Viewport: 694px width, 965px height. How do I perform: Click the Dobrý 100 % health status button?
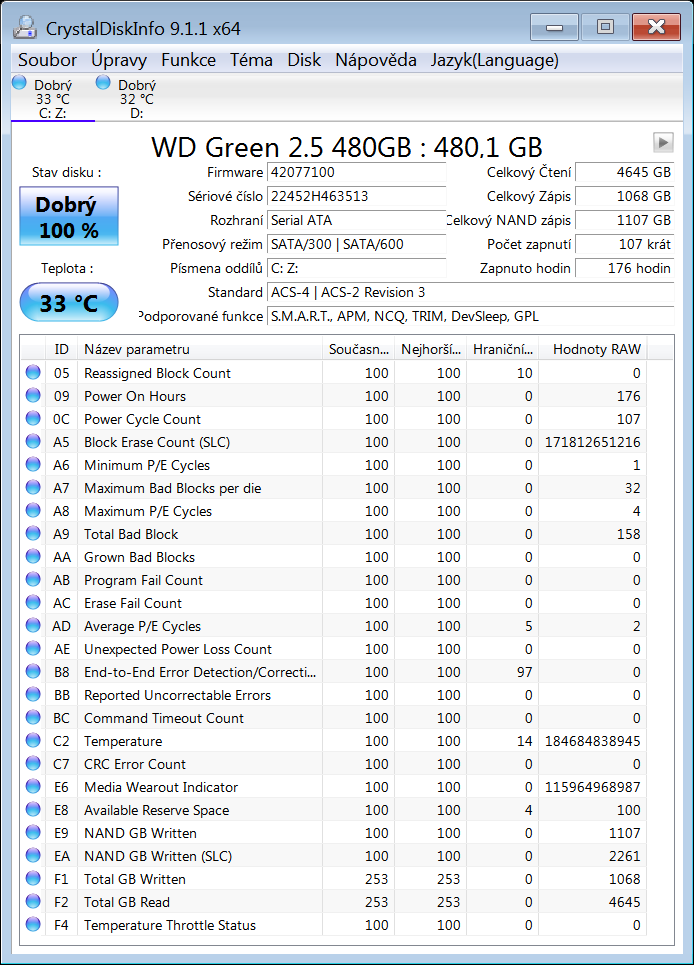tap(68, 217)
